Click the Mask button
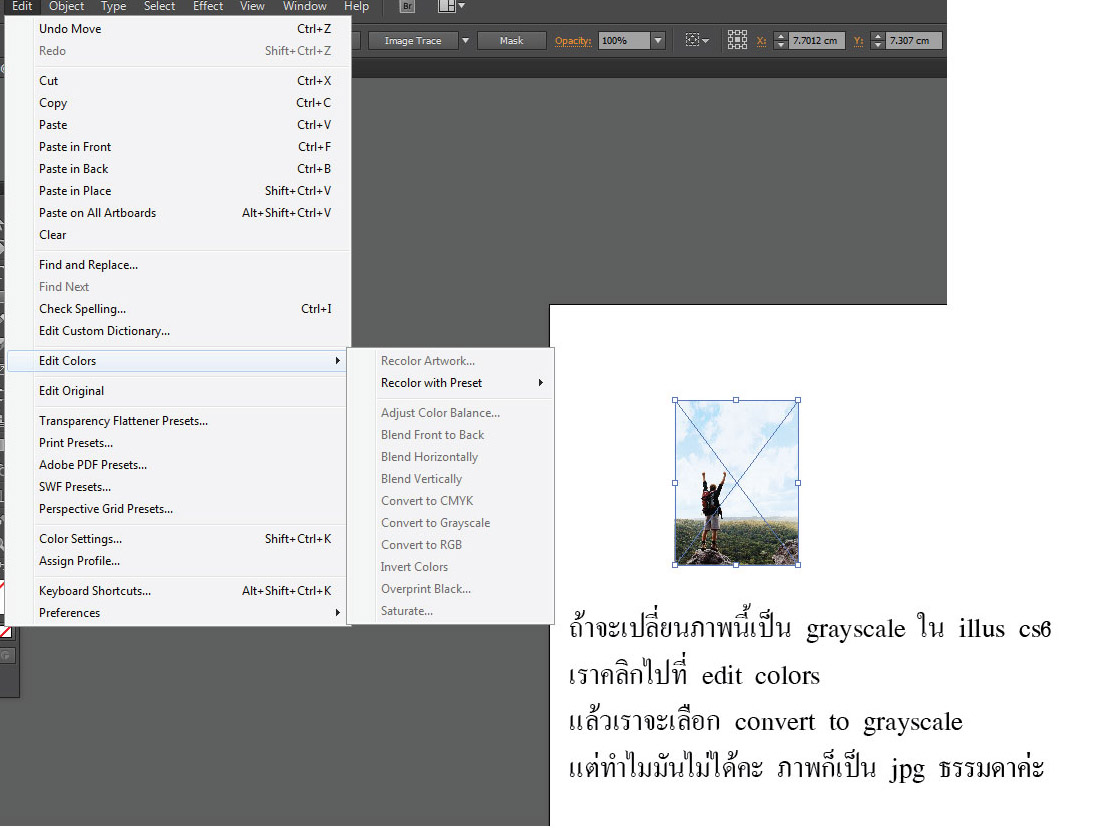Viewport: 1098px width, 828px height. coord(511,41)
